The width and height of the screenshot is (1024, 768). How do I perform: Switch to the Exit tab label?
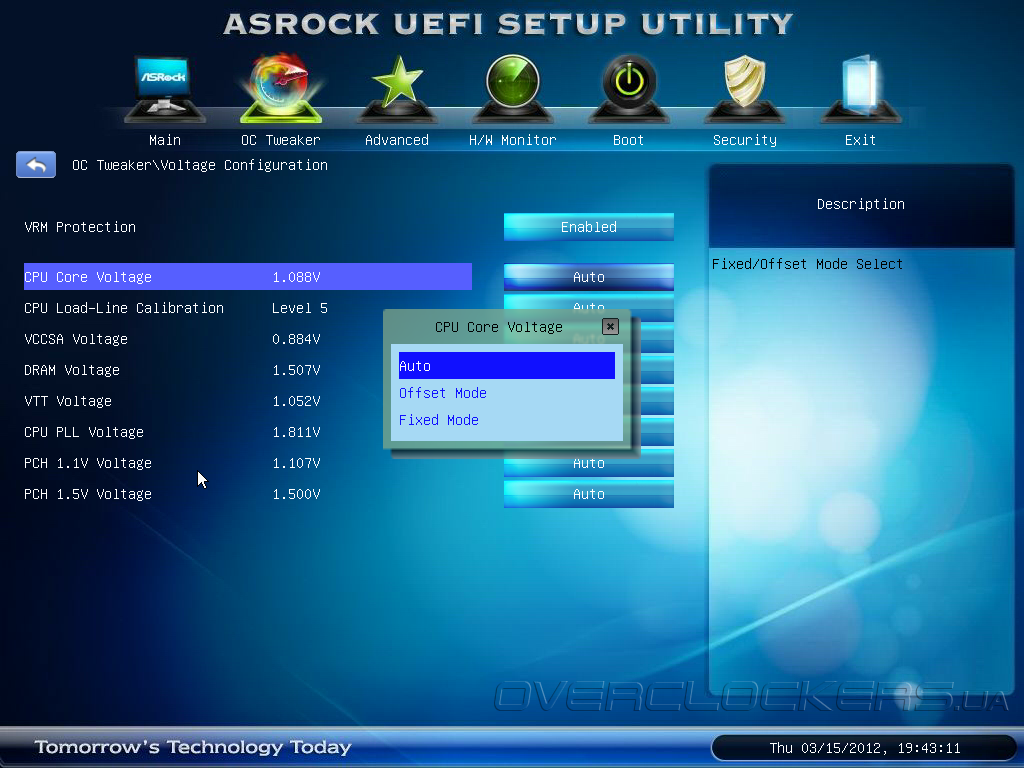point(860,140)
